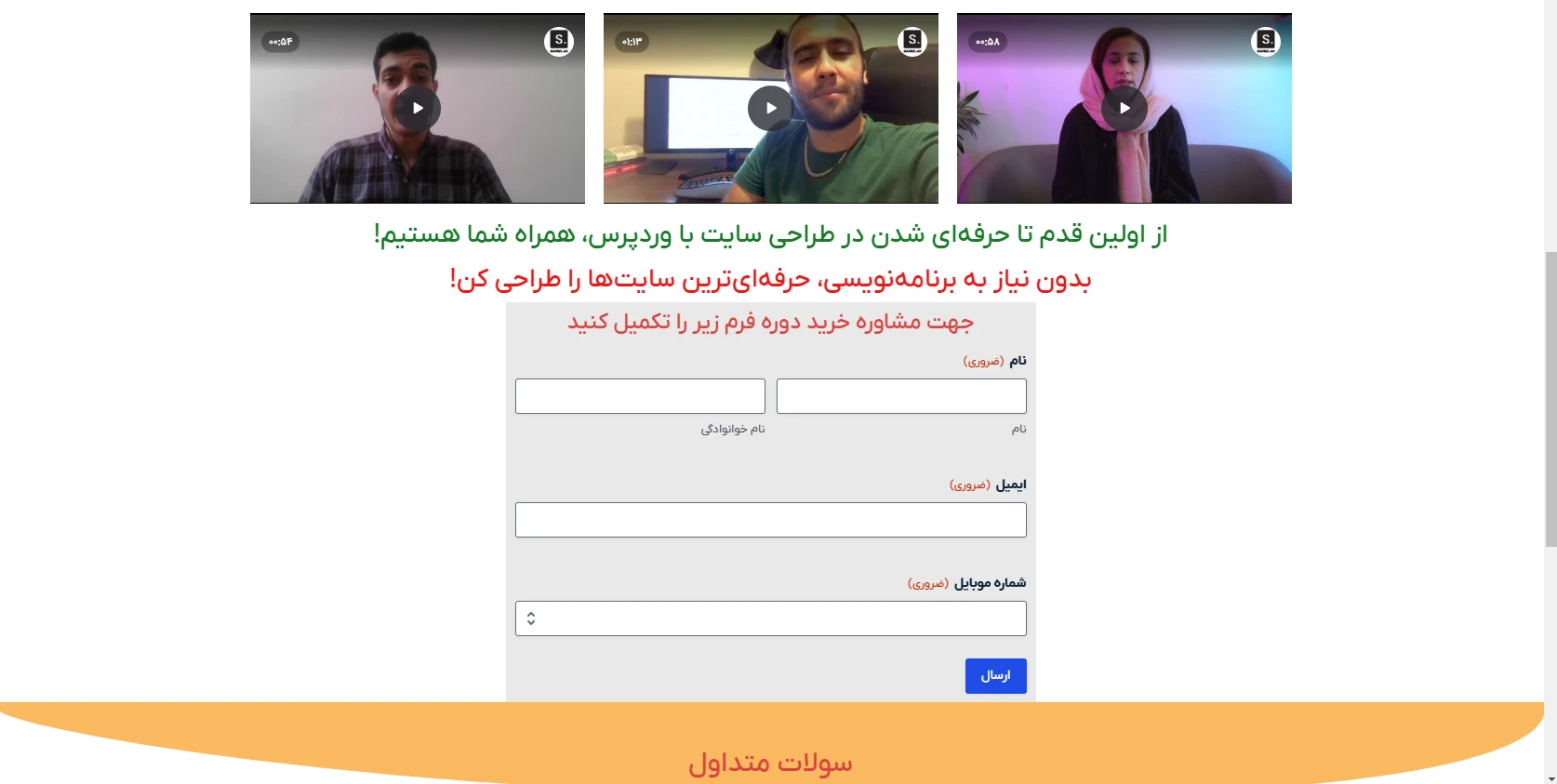Image resolution: width=1557 pixels, height=784 pixels.
Task: Play the video of woman with pink scarf
Action: click(x=1124, y=108)
